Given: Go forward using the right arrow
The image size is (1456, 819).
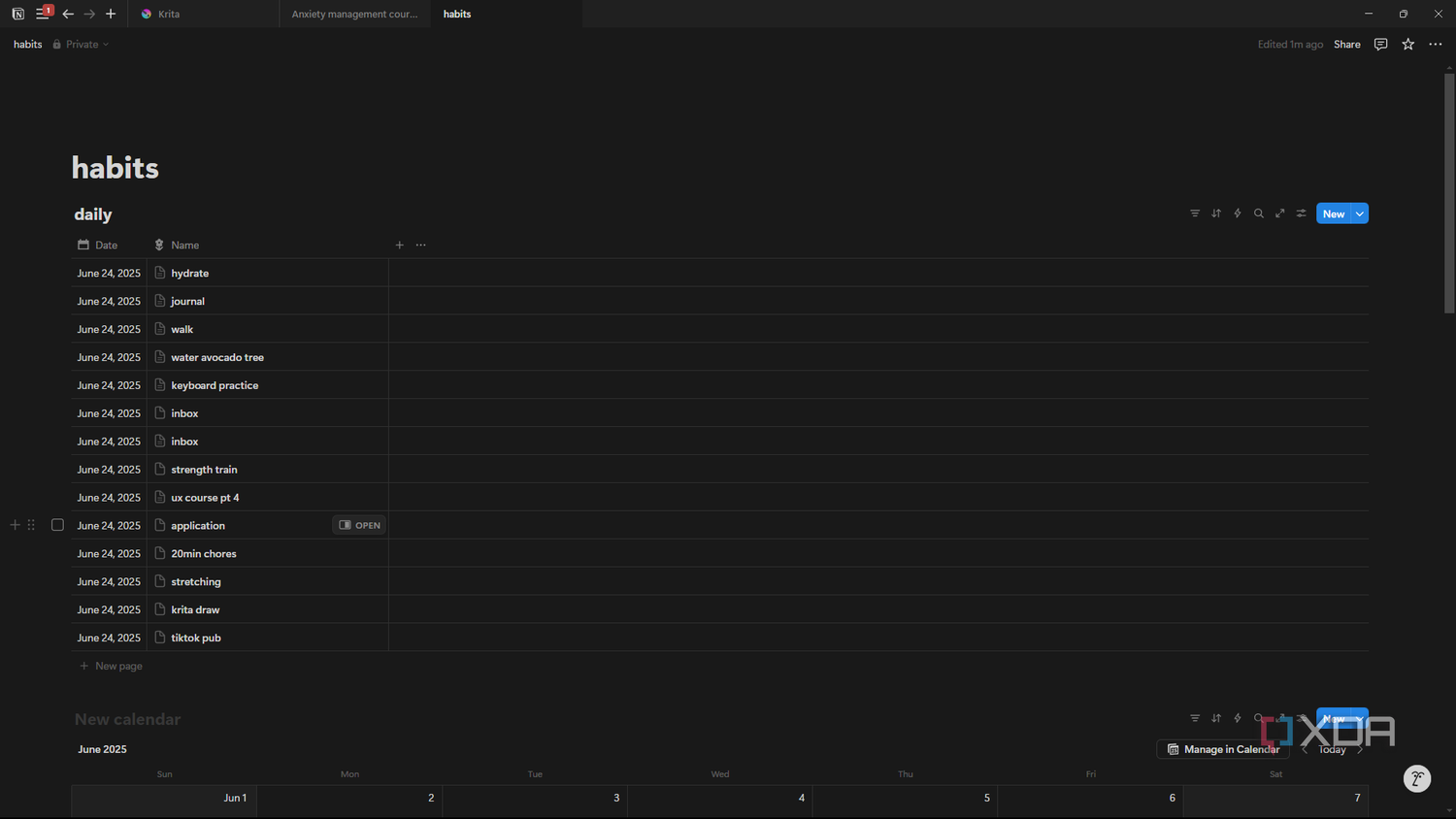Looking at the screenshot, I should 89,14.
